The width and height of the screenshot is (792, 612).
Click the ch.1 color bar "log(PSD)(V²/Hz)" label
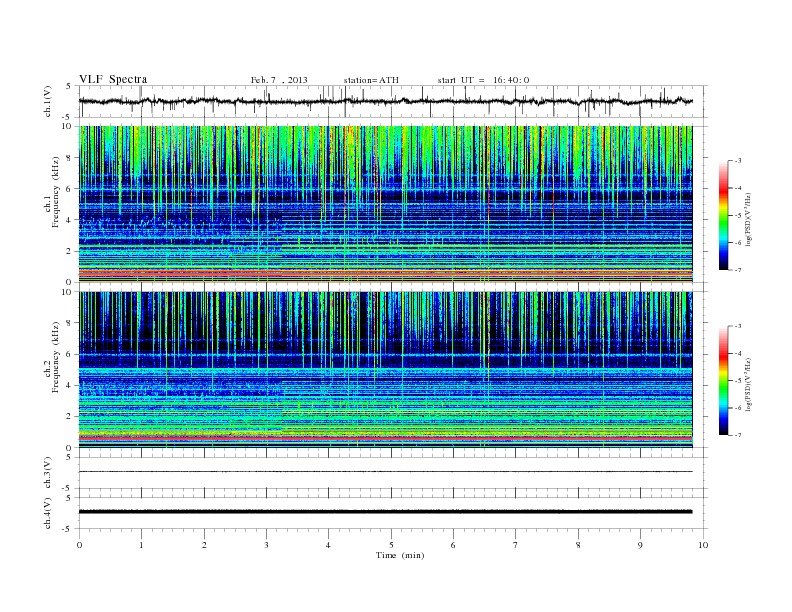pos(748,219)
